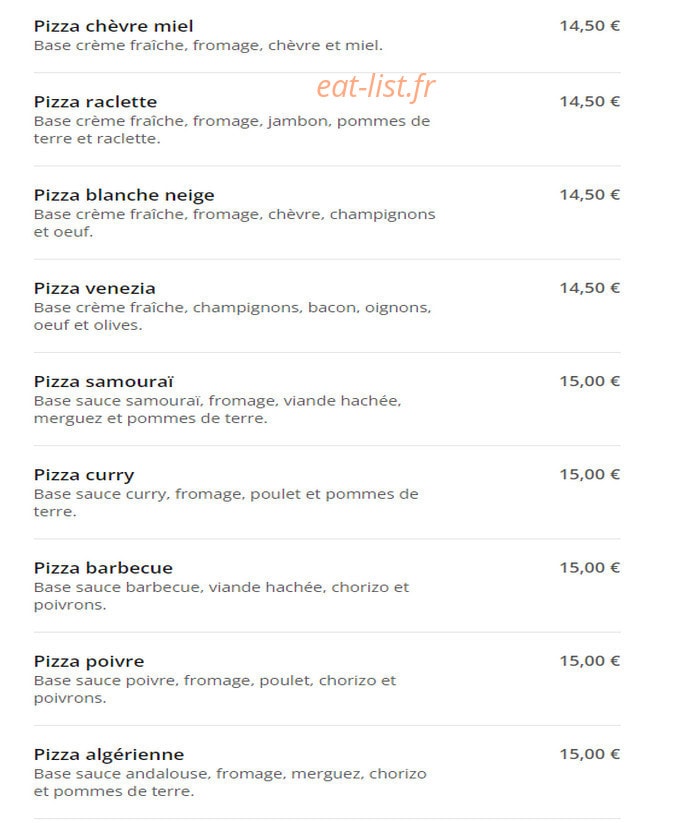Screen dimensions: 687x828
Task: Click the Pizza raclette ingredients description
Action: point(232,130)
